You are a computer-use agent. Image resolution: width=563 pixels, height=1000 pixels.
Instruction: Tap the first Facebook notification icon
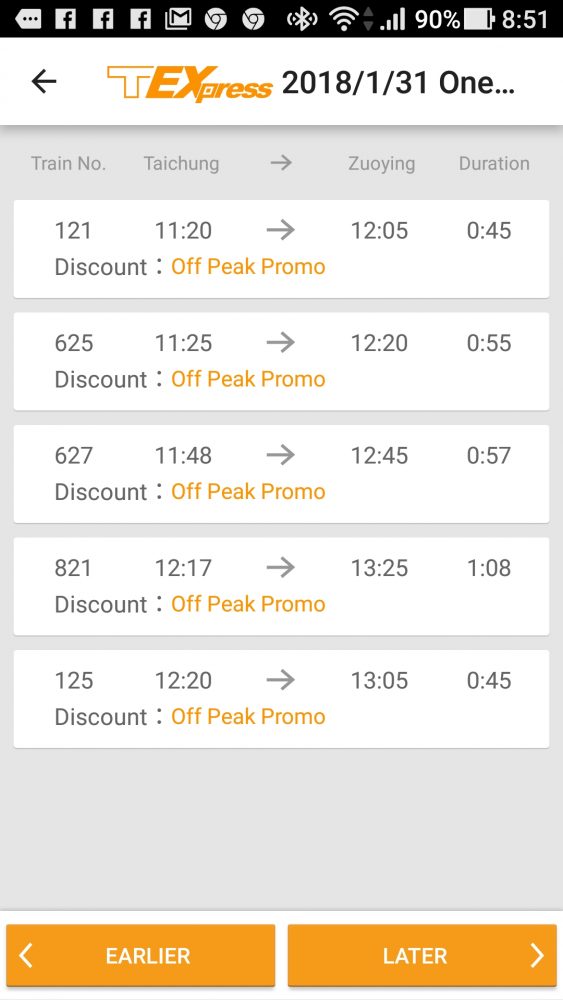pyautogui.click(x=66, y=19)
